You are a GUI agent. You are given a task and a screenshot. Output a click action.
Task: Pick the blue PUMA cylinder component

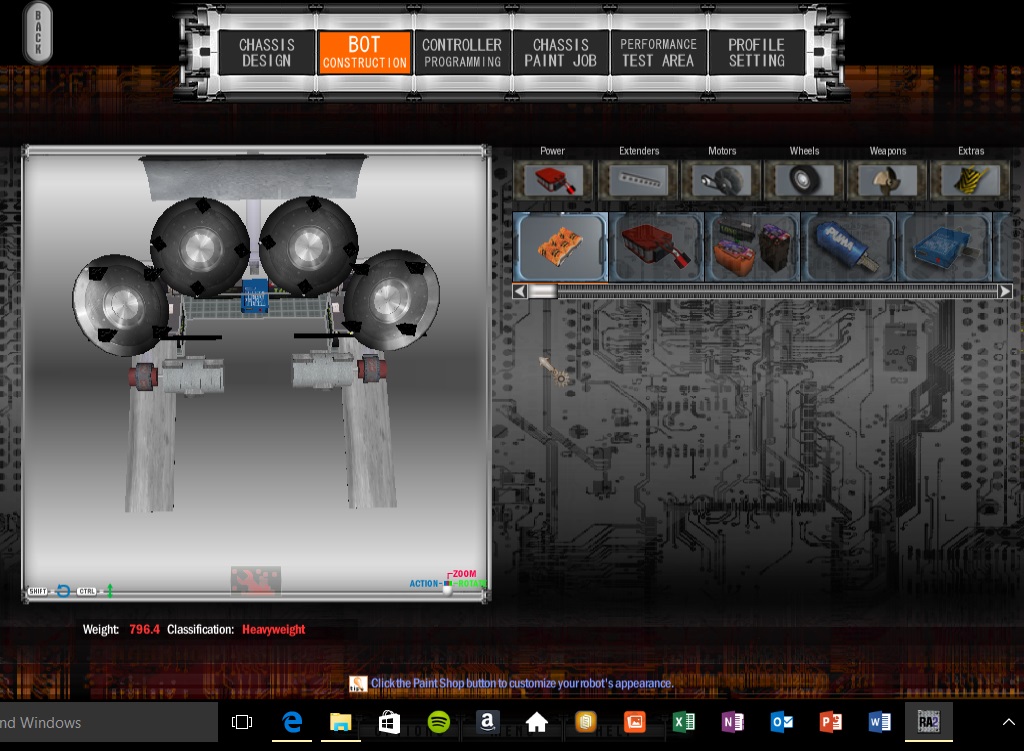pos(848,247)
